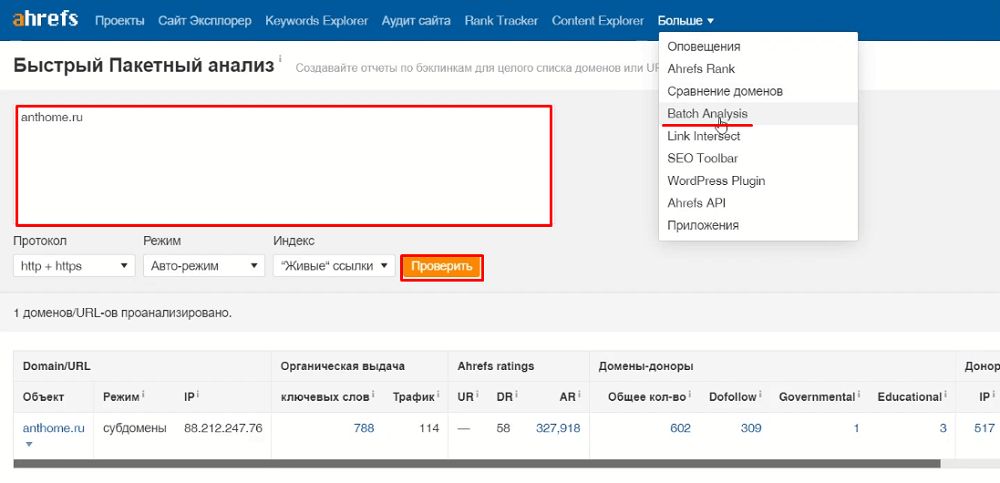The width and height of the screenshot is (1000, 483).
Task: Click the Органическая выдача group header
Action: pyautogui.click(x=342, y=366)
